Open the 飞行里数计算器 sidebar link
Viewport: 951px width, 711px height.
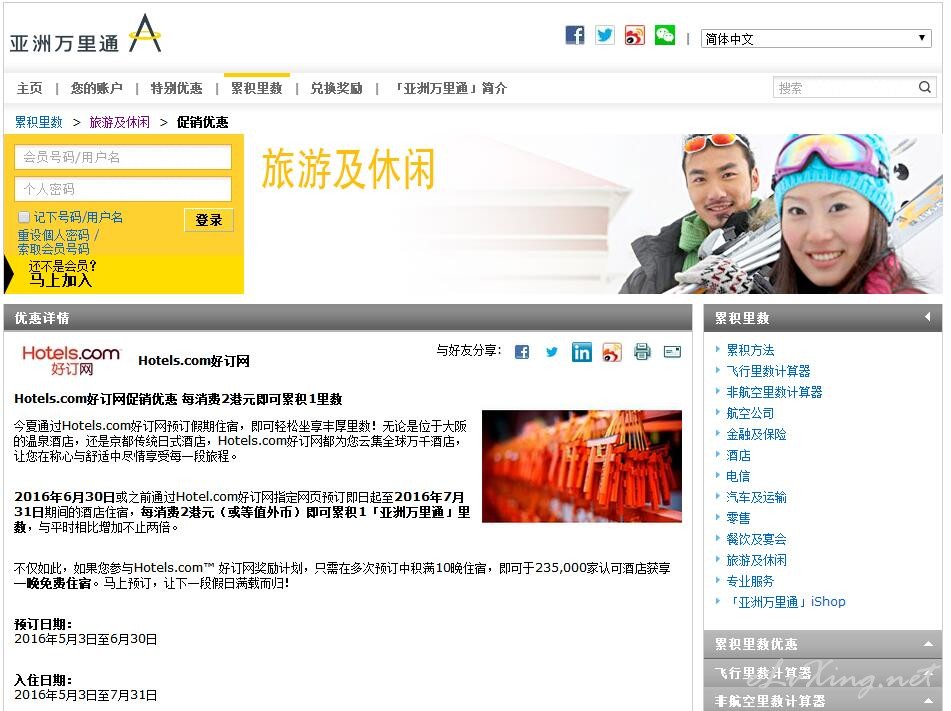[x=768, y=371]
